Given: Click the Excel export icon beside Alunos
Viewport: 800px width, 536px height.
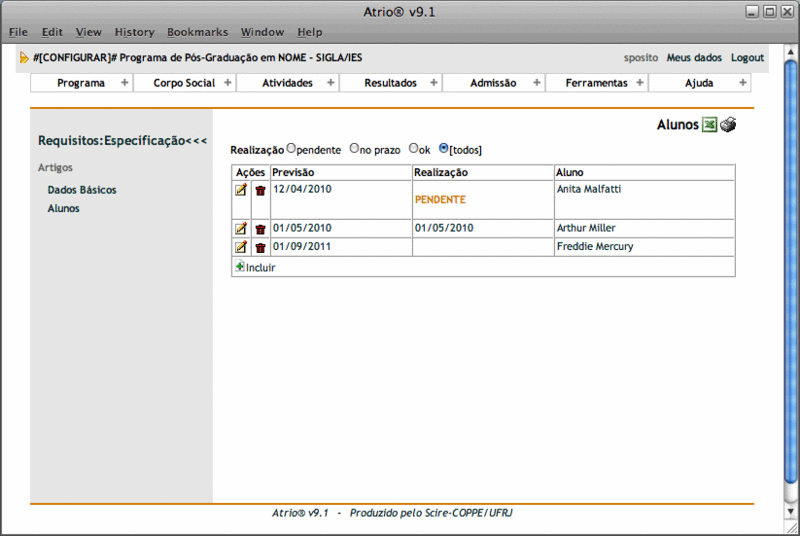Looking at the screenshot, I should (x=709, y=125).
